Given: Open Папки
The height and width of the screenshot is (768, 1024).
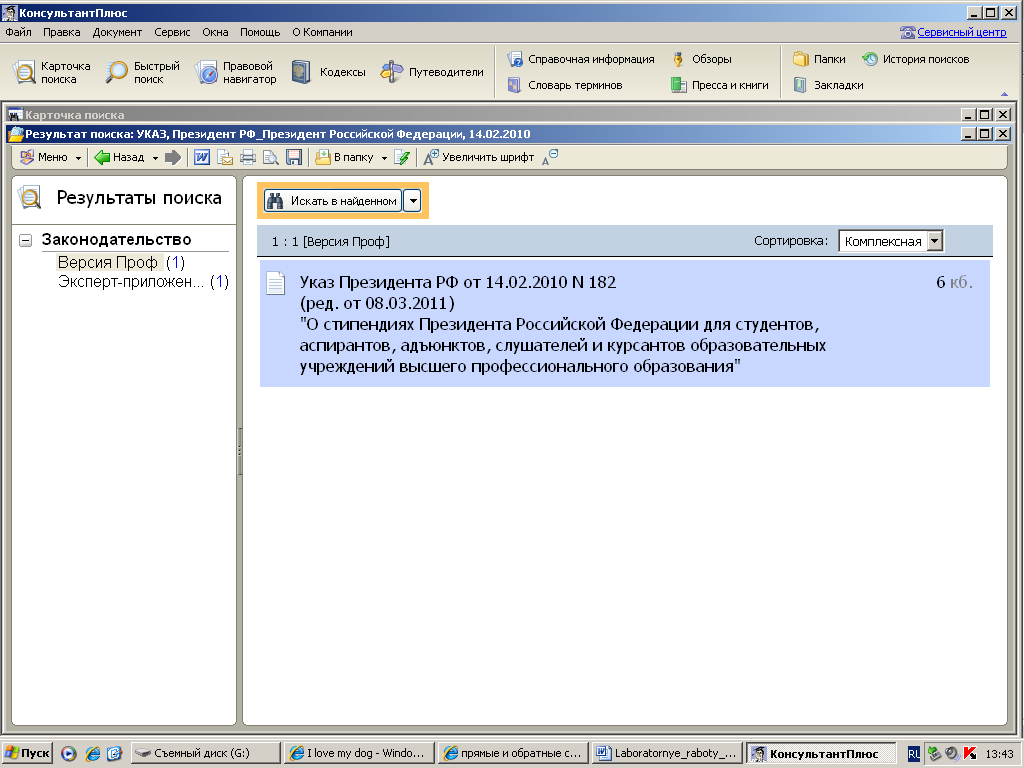Looking at the screenshot, I should tap(820, 59).
